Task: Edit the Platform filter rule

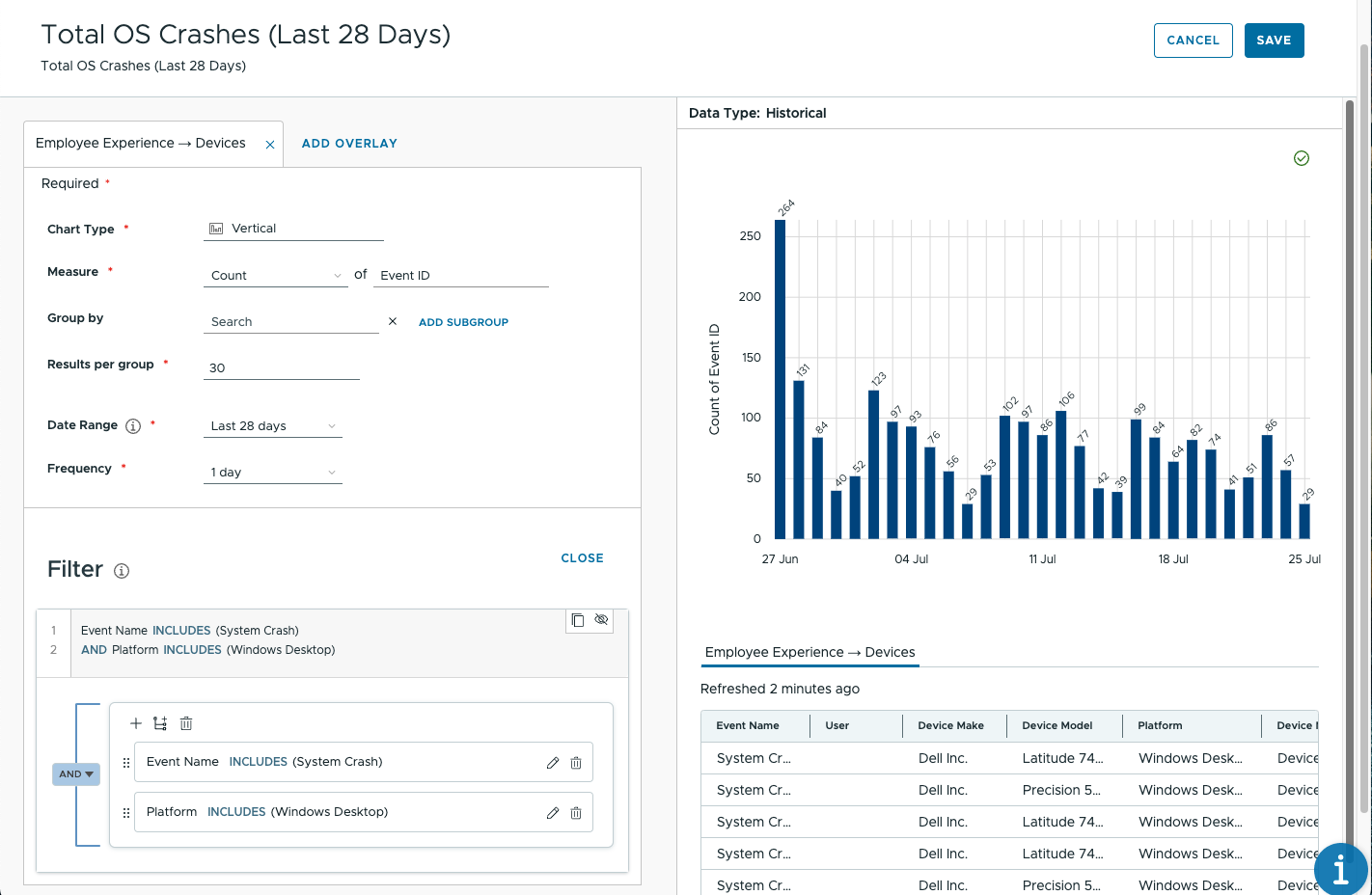Action: click(x=553, y=813)
